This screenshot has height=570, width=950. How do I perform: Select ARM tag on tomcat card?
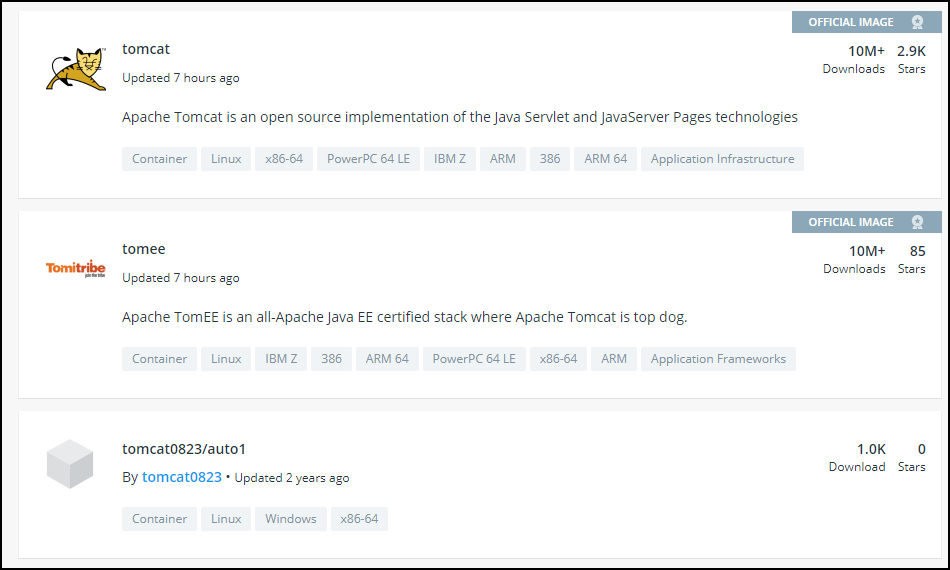tap(503, 159)
